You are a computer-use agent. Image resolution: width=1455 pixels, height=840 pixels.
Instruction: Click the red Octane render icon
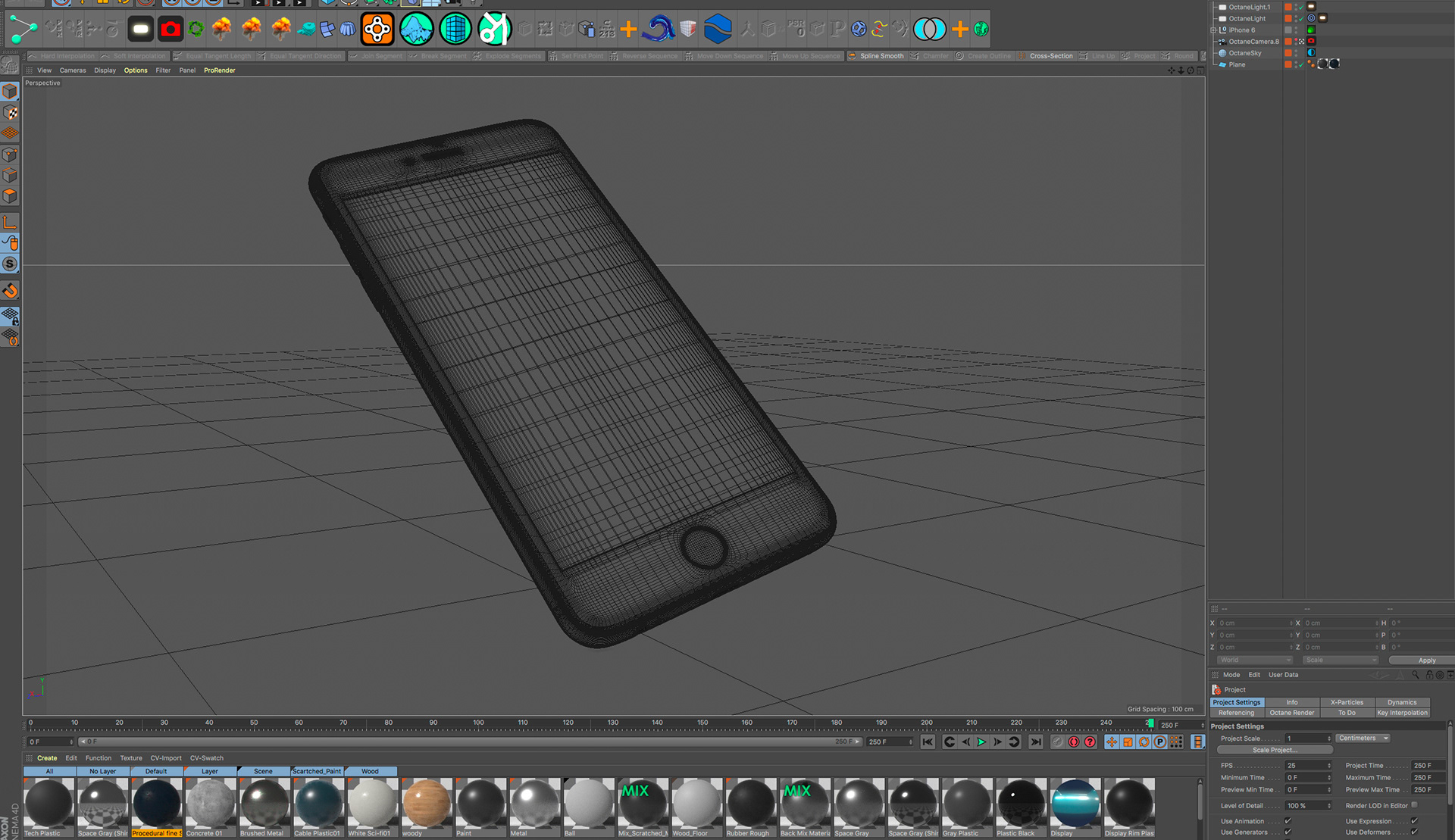[x=171, y=30]
